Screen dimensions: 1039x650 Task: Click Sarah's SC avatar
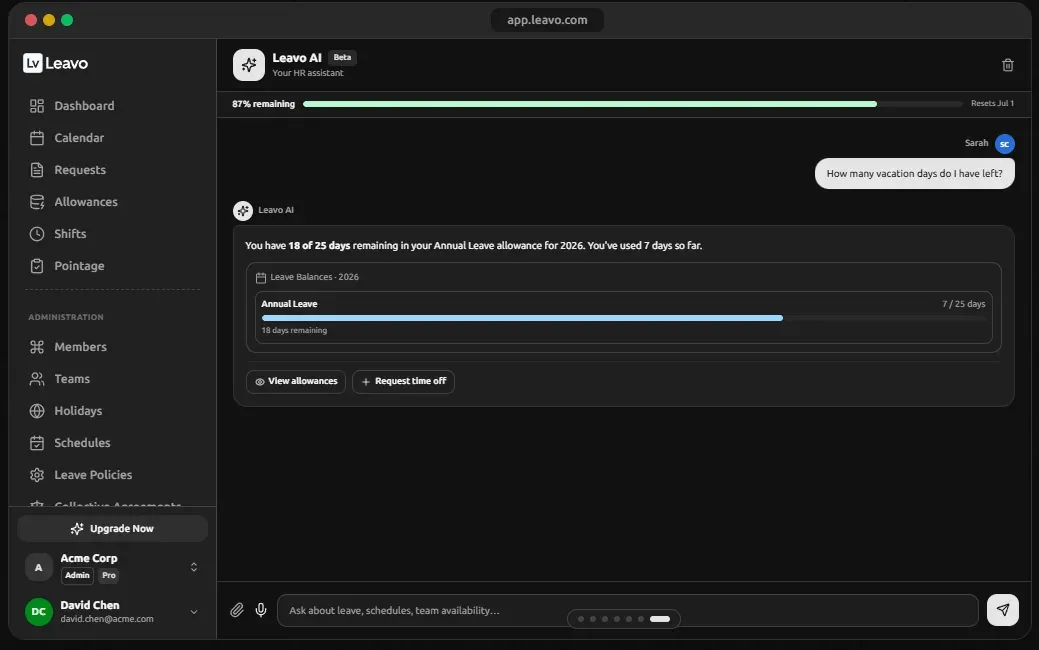point(1005,144)
